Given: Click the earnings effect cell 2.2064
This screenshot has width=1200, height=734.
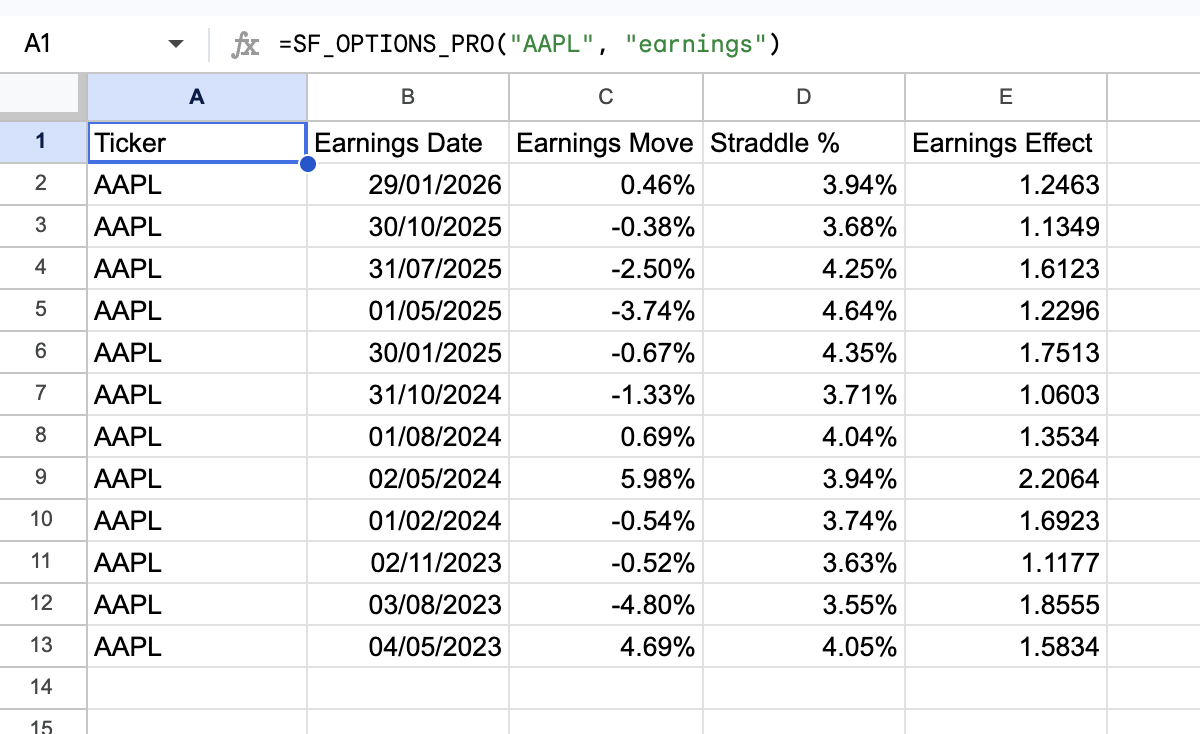Looking at the screenshot, I should [1006, 478].
